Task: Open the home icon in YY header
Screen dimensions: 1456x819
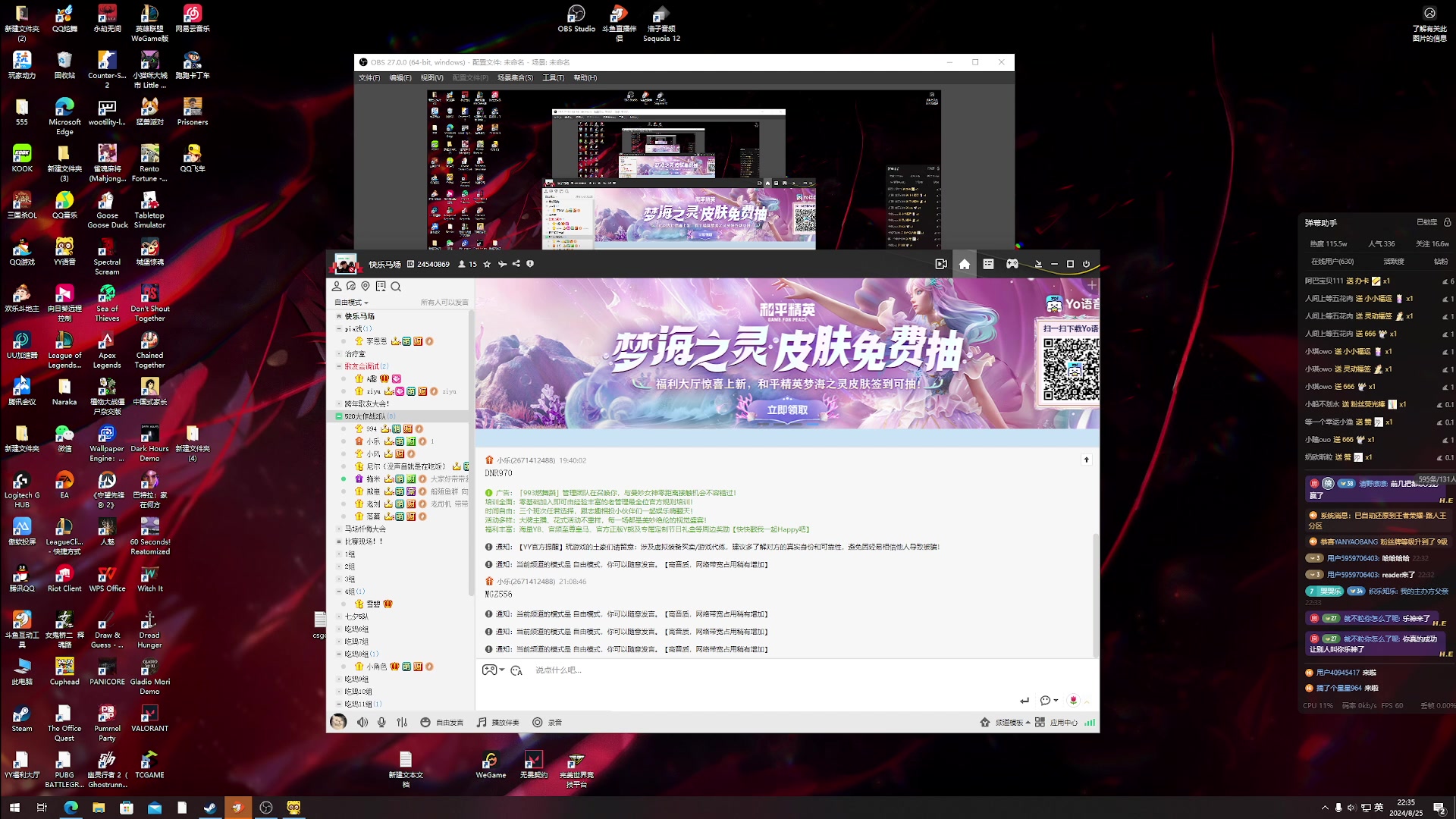Action: pyautogui.click(x=965, y=264)
